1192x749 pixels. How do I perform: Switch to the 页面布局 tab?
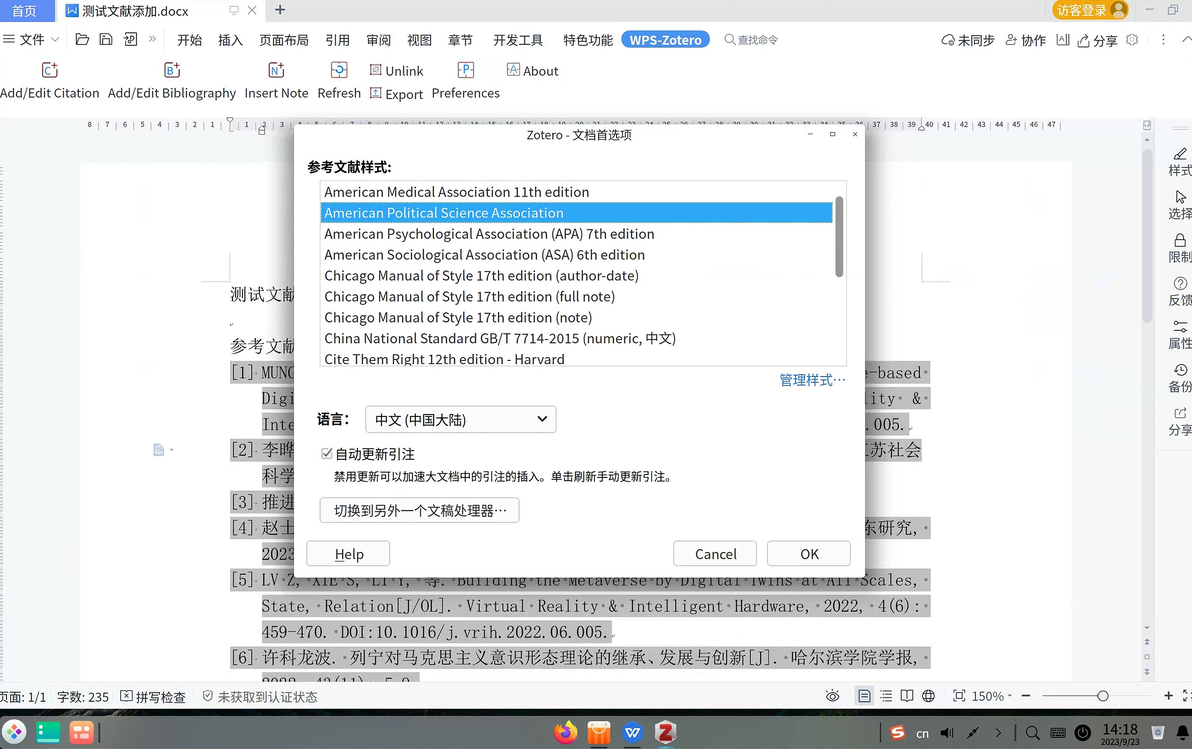pyautogui.click(x=284, y=40)
